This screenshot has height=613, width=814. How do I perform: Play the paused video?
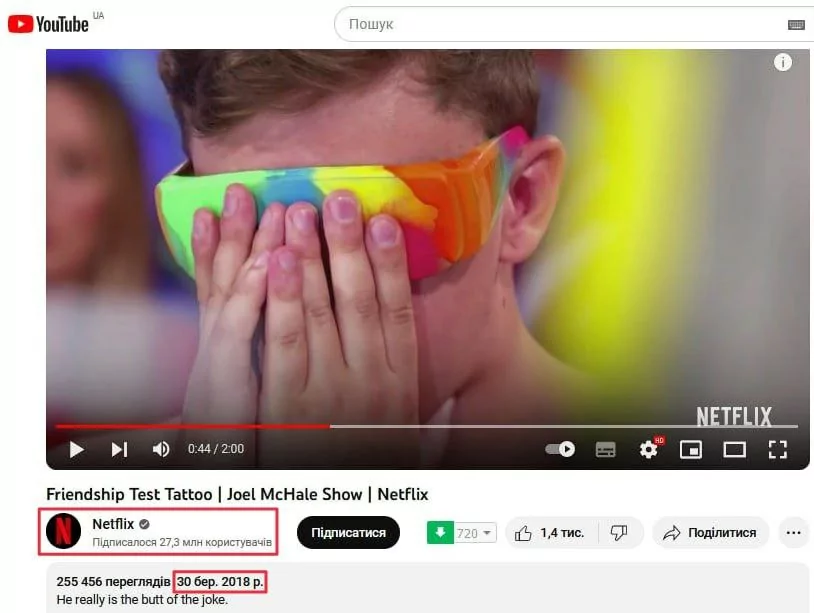pyautogui.click(x=76, y=449)
